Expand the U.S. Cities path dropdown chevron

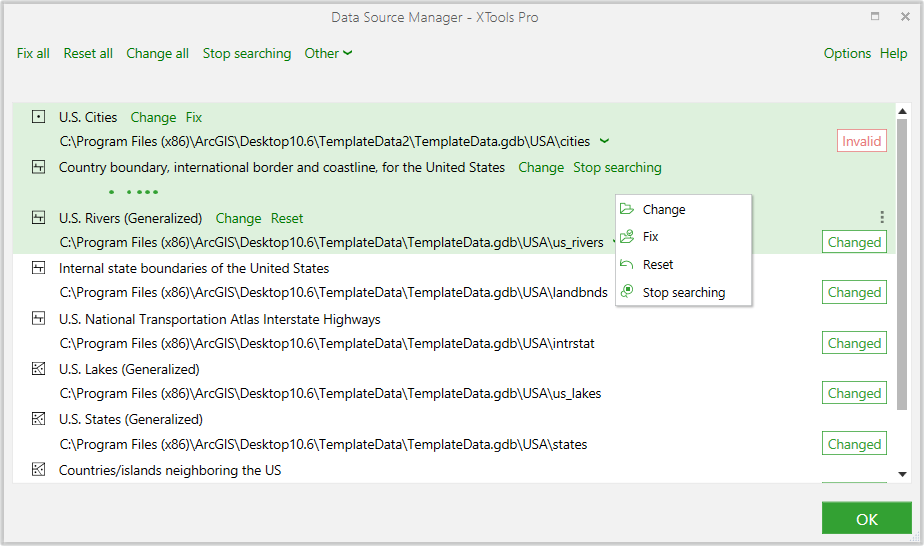604,141
